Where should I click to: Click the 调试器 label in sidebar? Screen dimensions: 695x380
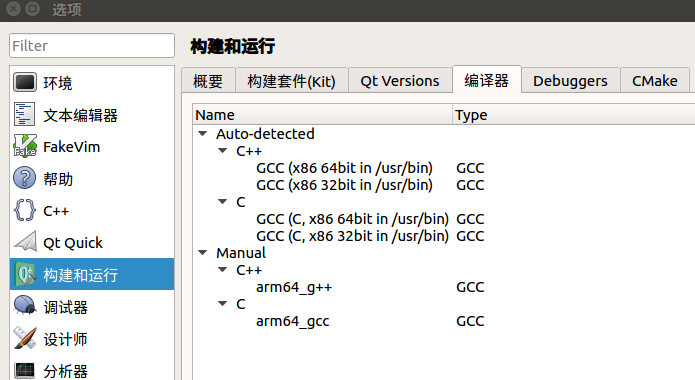click(65, 307)
